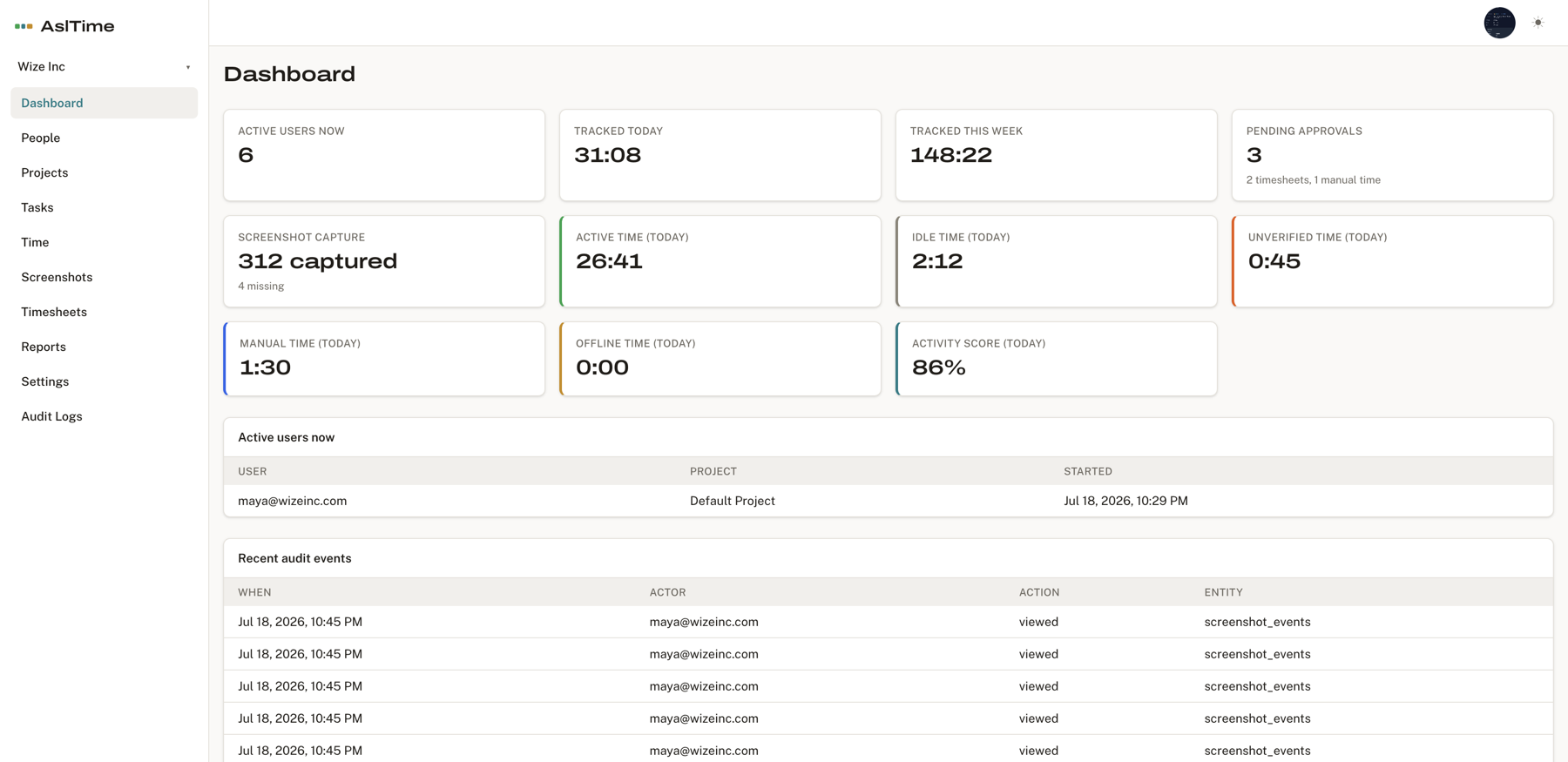Click the 148:22 tracked week value
The image size is (1568, 762).
[951, 155]
